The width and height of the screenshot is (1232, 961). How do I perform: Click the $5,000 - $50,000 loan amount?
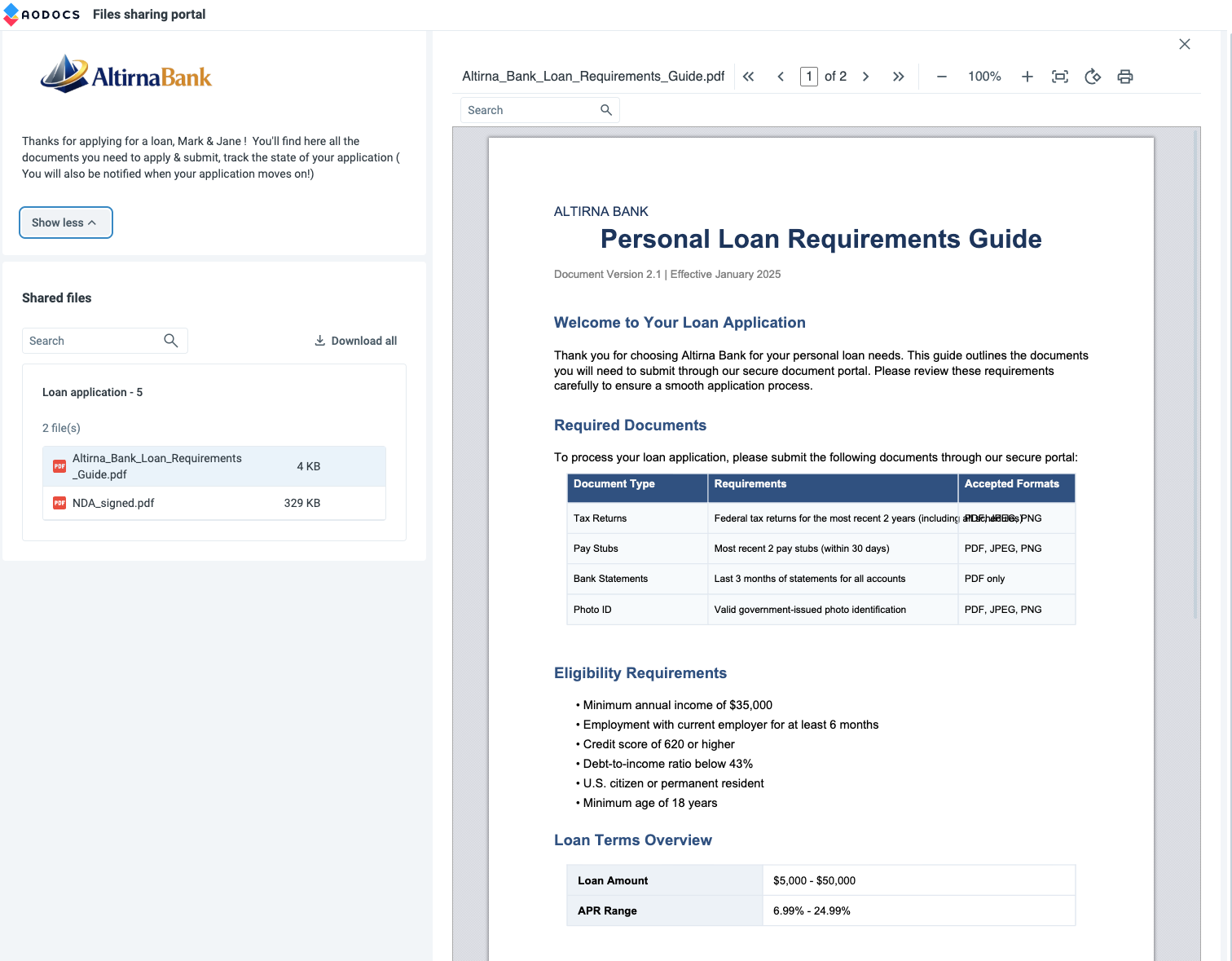[814, 880]
